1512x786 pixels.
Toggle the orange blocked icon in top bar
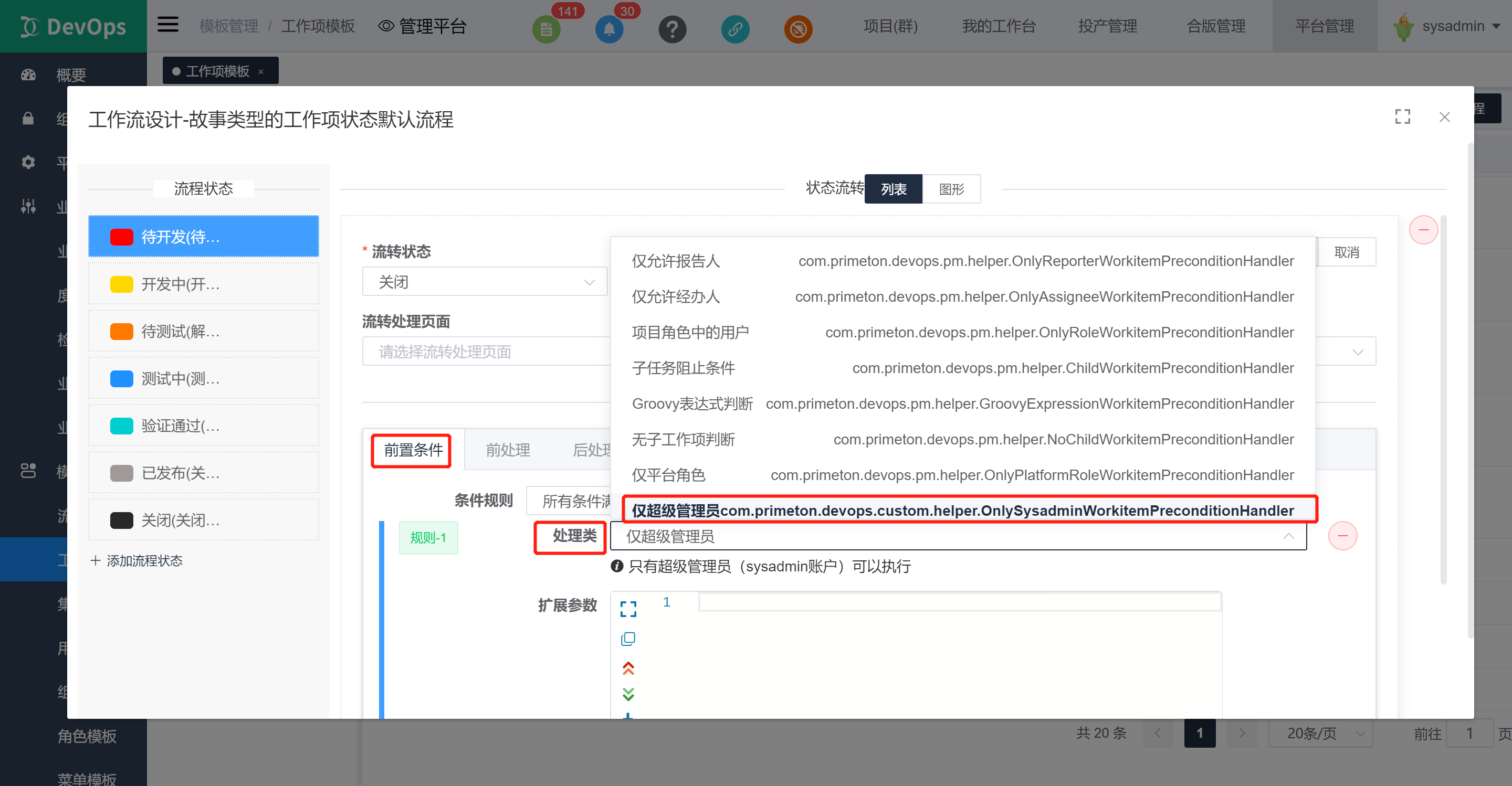click(797, 28)
